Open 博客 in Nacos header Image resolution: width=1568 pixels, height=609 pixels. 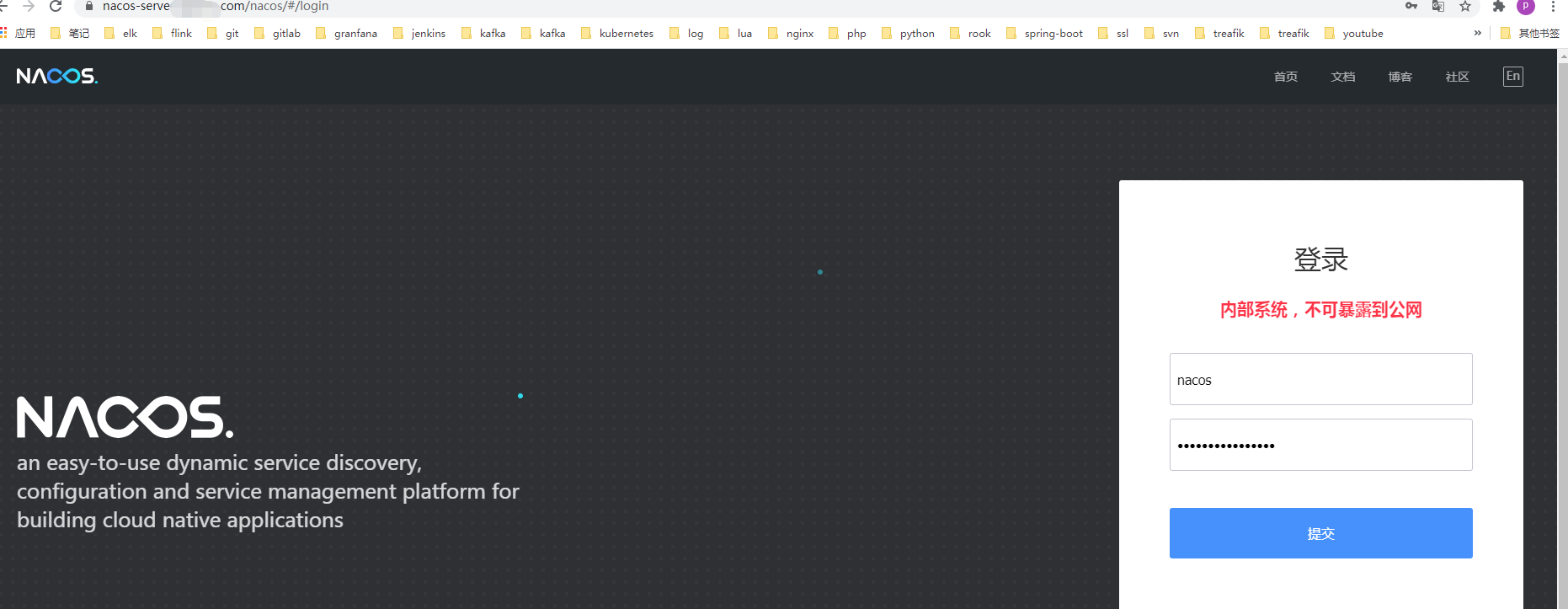(1400, 77)
